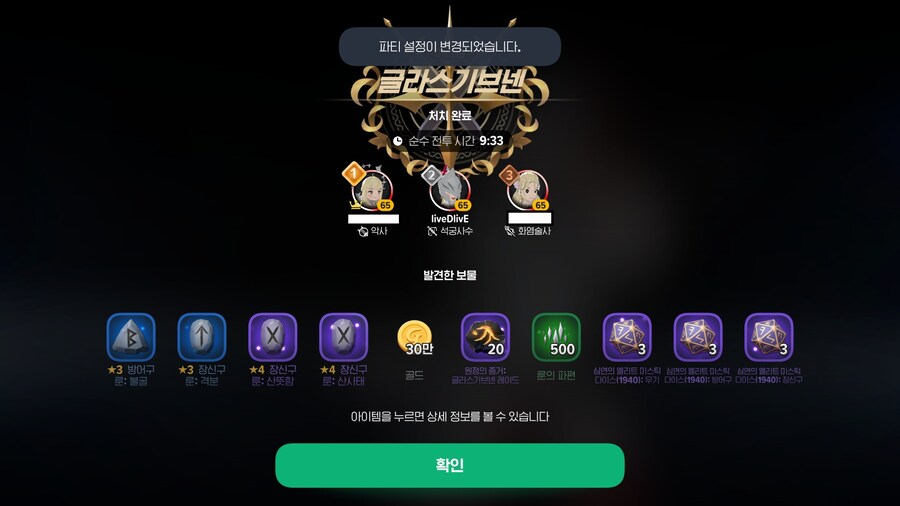Click the ★3 방어구 룬: 불굴 item icon

click(x=131, y=337)
